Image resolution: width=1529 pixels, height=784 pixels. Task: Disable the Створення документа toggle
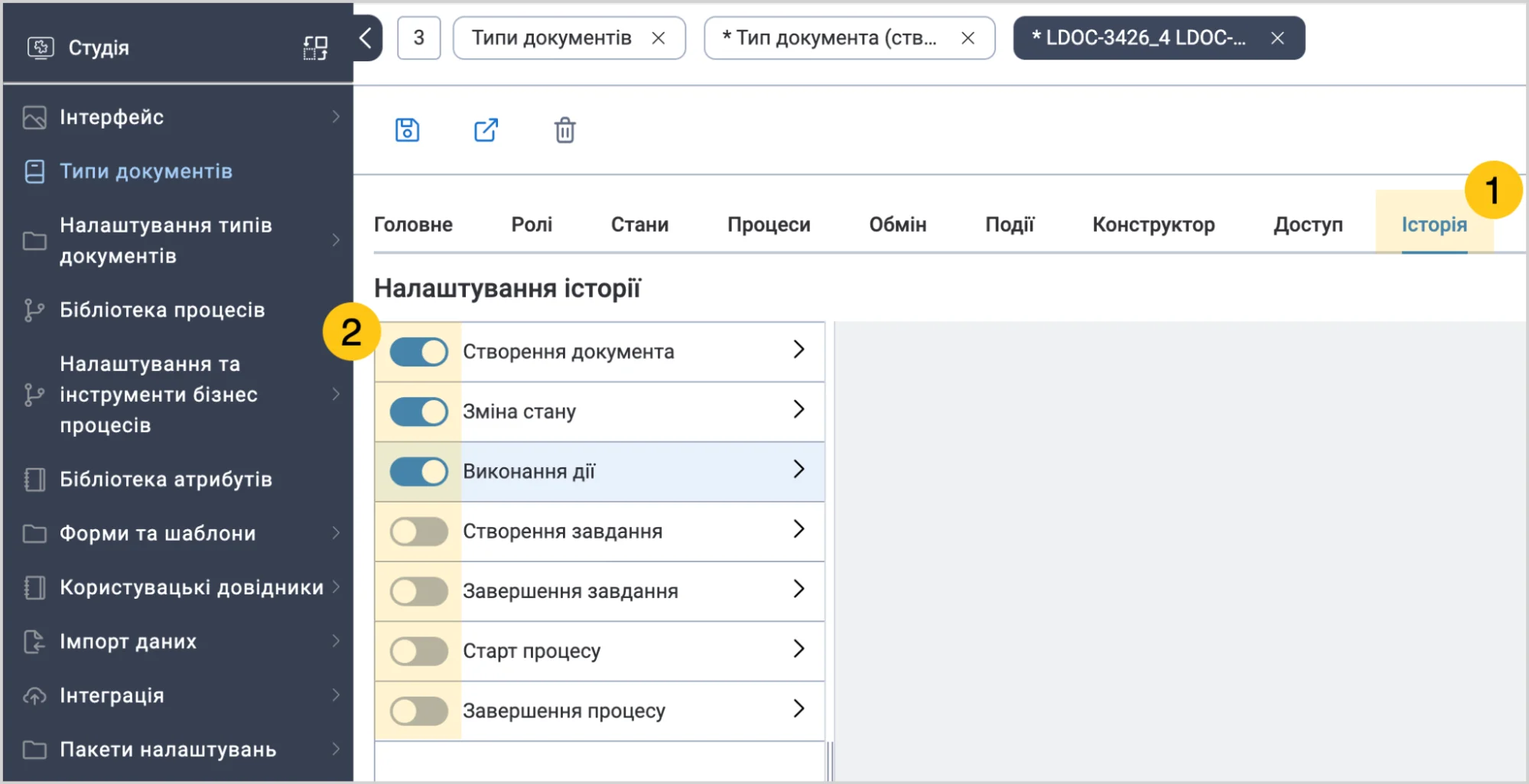pos(418,352)
